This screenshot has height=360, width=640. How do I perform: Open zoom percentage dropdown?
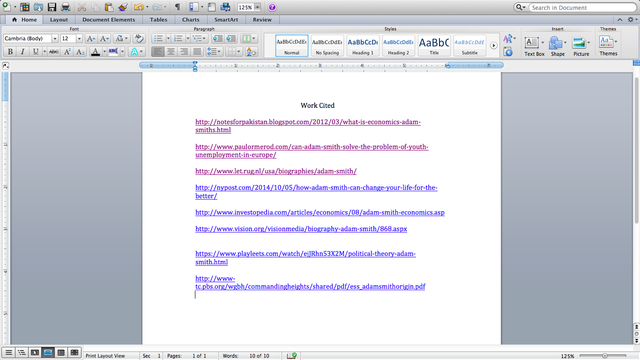257,7
